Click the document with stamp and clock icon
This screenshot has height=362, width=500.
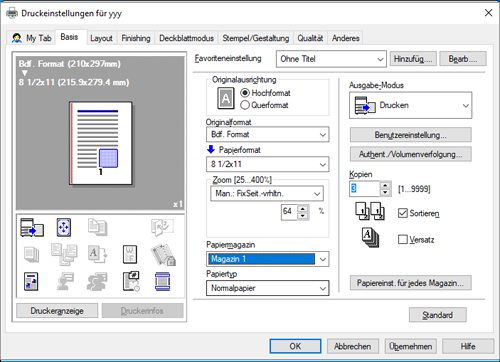[x=131, y=281]
